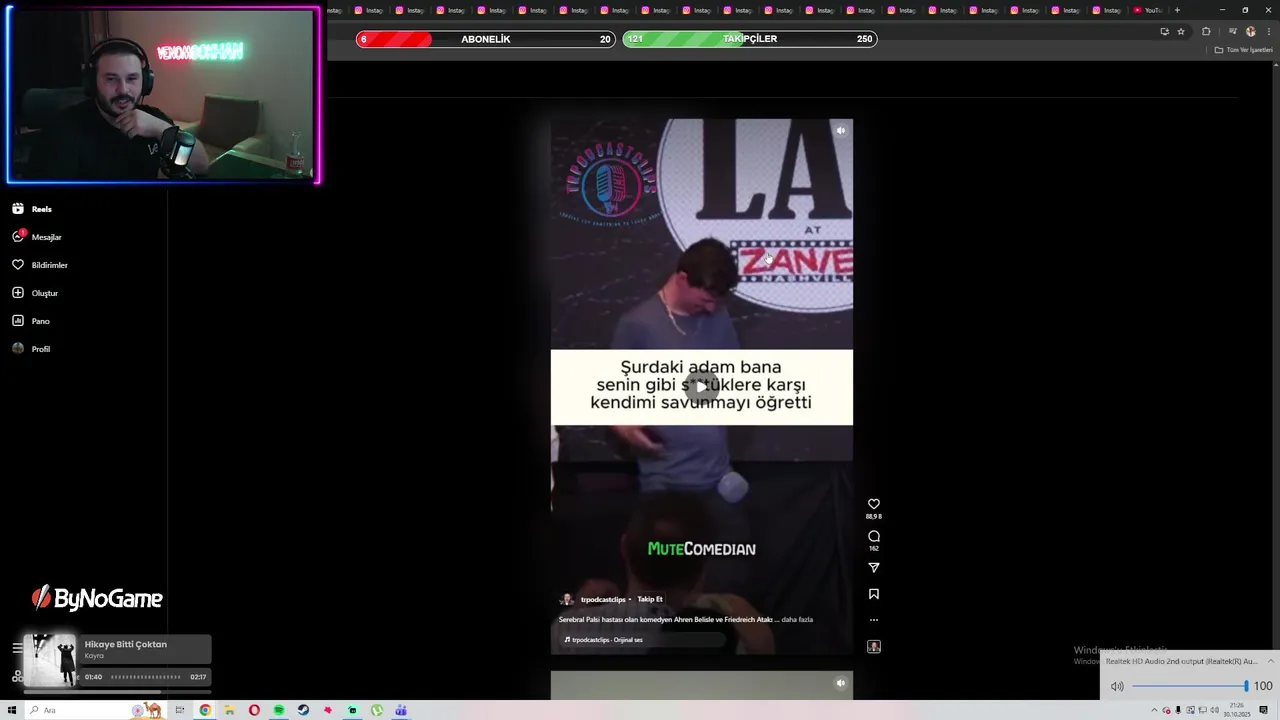The image size is (1280, 720).
Task: Open the trpodcastclips profile name
Action: point(603,599)
